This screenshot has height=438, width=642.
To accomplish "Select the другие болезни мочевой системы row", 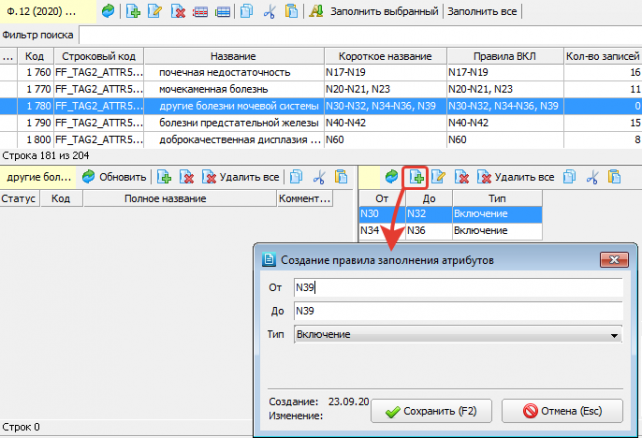I will (321, 106).
